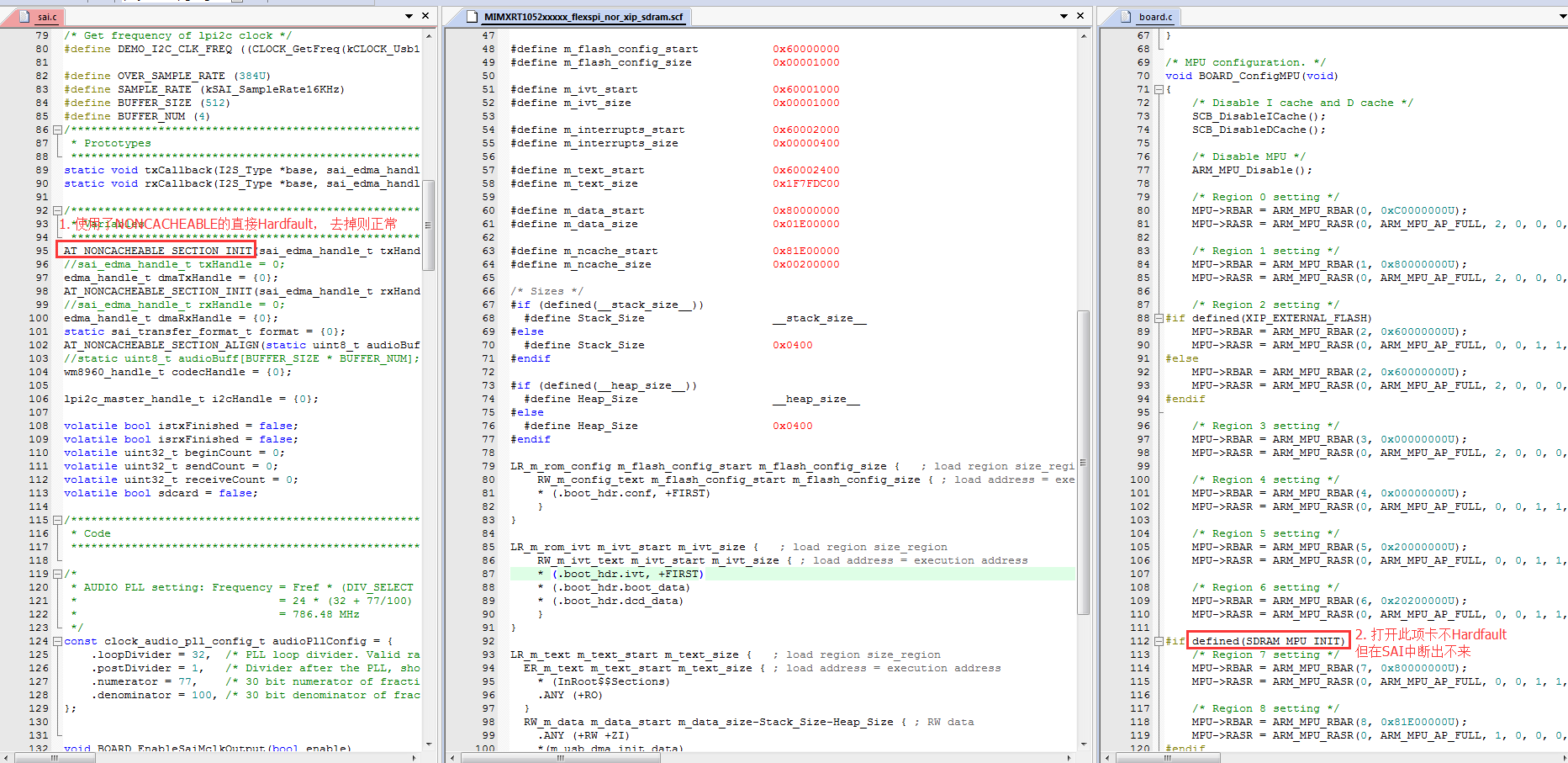Click scroll-up arrow in sai.c pane

(x=429, y=36)
